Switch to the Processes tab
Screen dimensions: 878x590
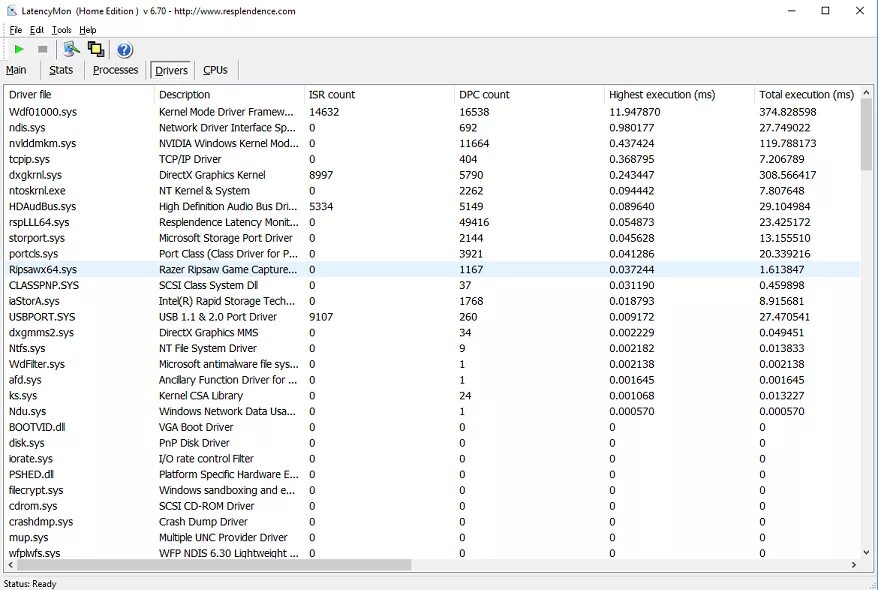click(115, 70)
